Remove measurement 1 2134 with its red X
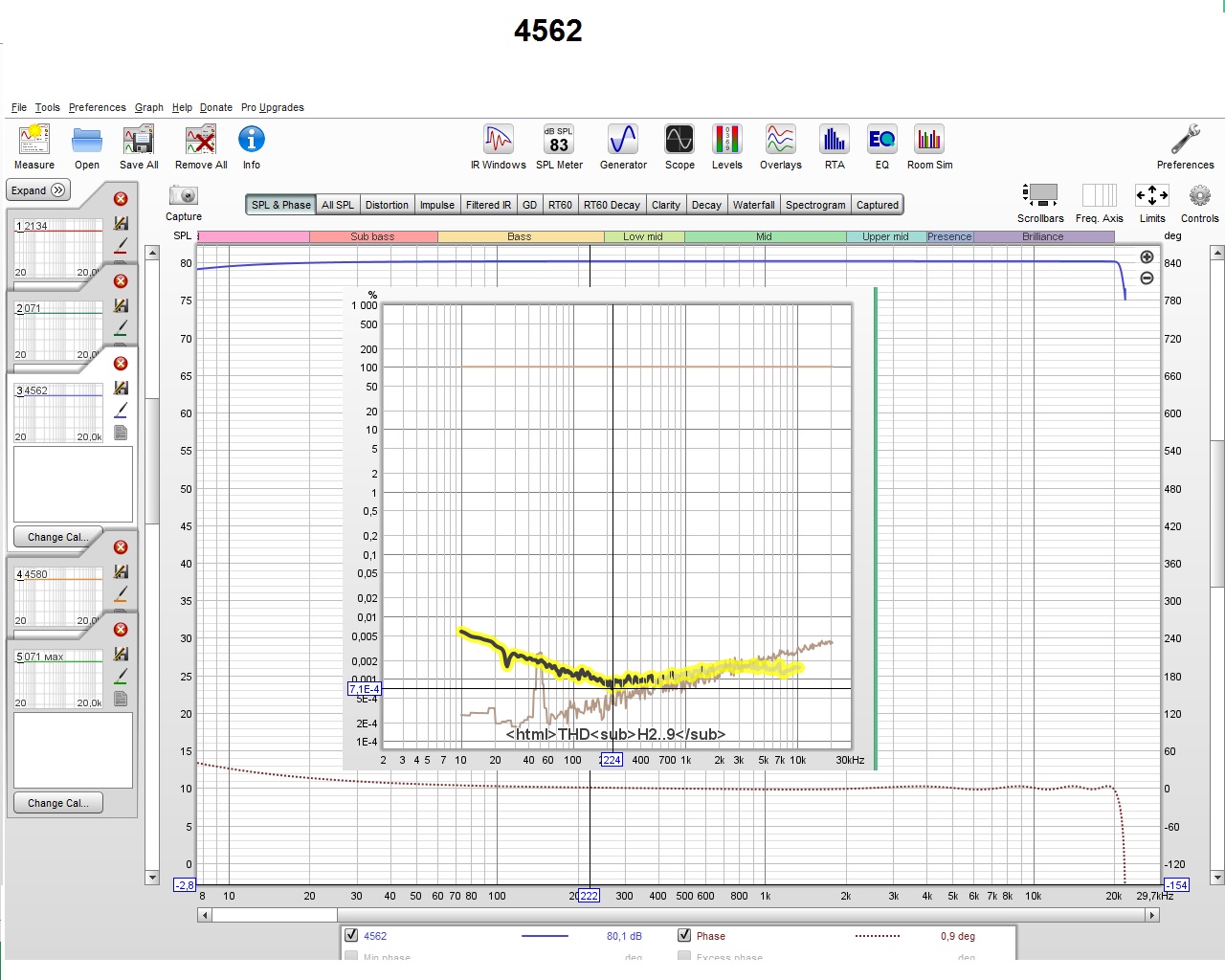Screen dimensions: 1225x980 tap(121, 199)
